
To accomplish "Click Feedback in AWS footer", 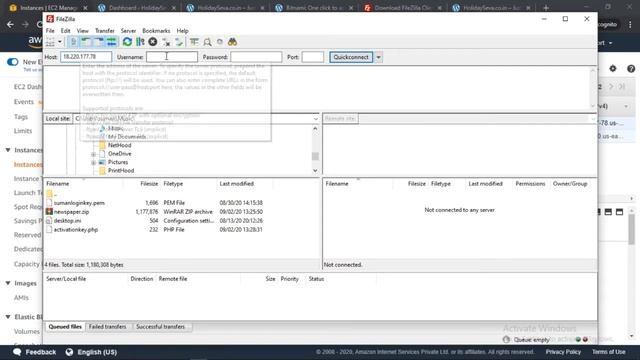I will 35,352.
